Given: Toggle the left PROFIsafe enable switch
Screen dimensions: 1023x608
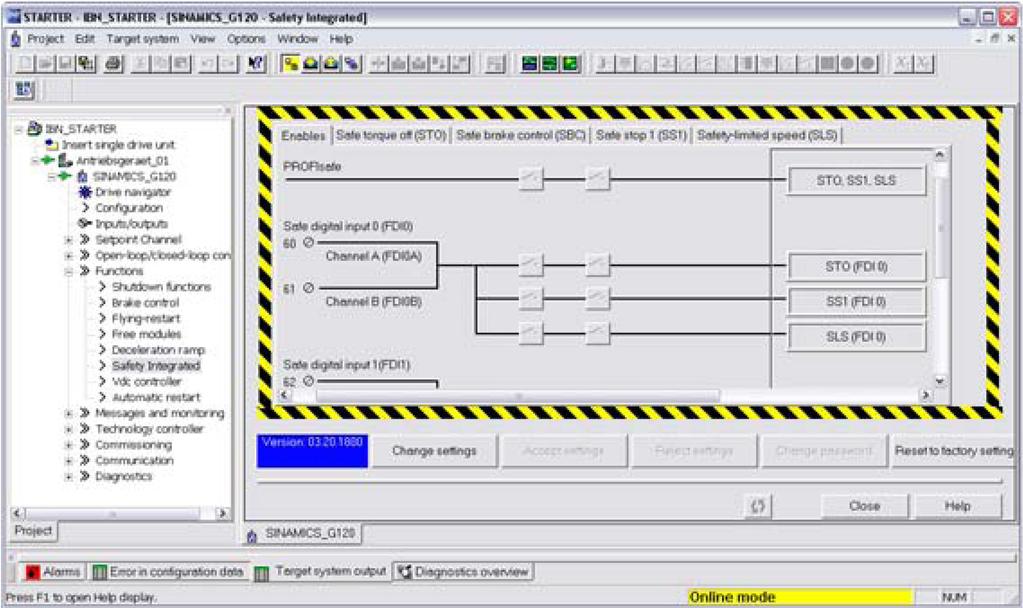Looking at the screenshot, I should pyautogui.click(x=531, y=177).
